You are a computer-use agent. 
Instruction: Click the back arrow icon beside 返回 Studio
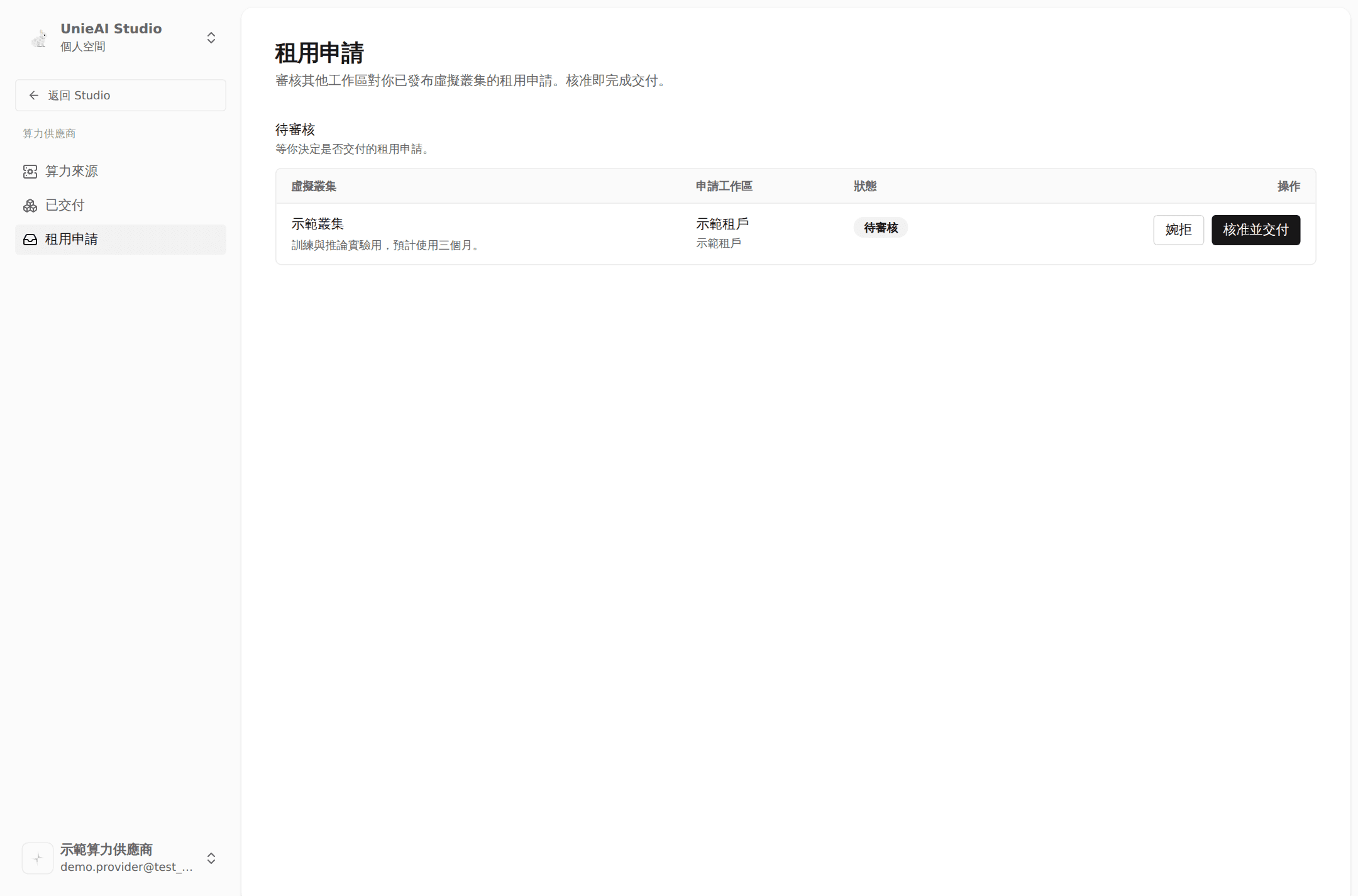tap(34, 96)
